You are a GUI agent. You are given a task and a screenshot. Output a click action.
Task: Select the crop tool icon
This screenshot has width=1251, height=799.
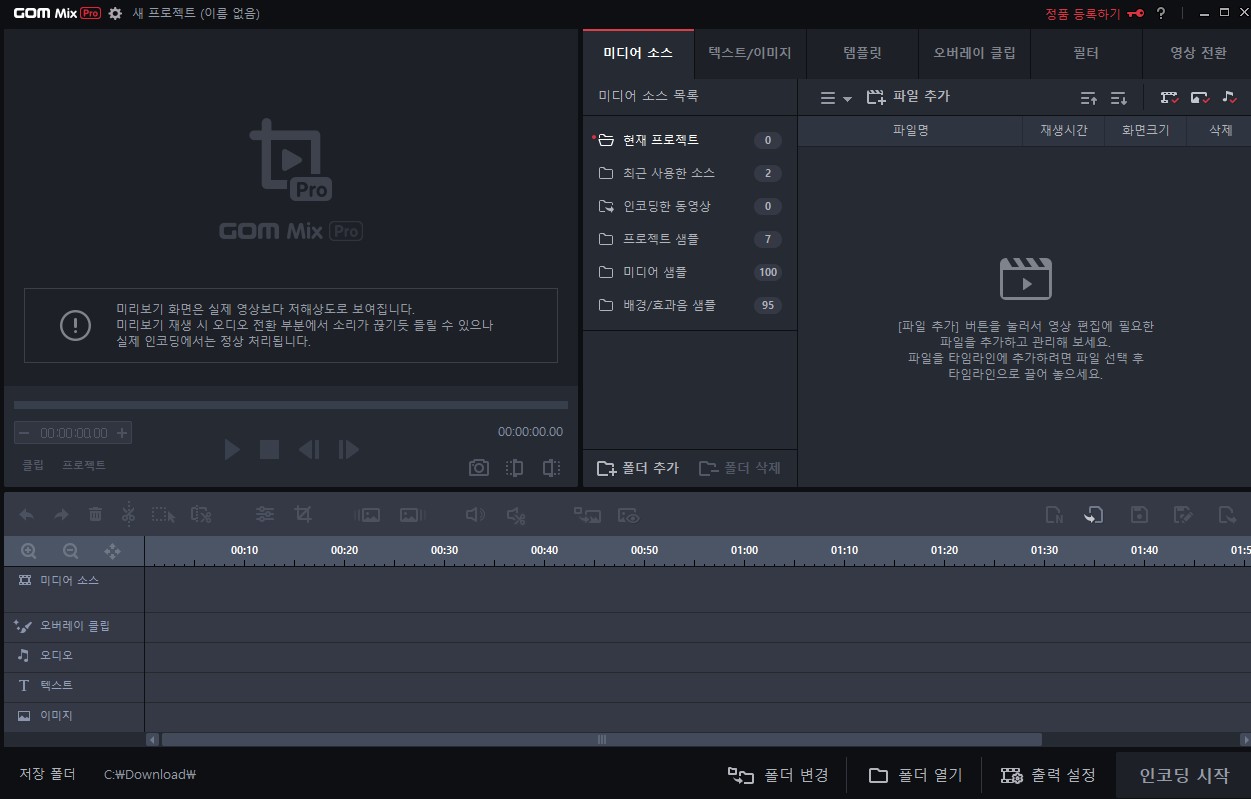coord(303,514)
